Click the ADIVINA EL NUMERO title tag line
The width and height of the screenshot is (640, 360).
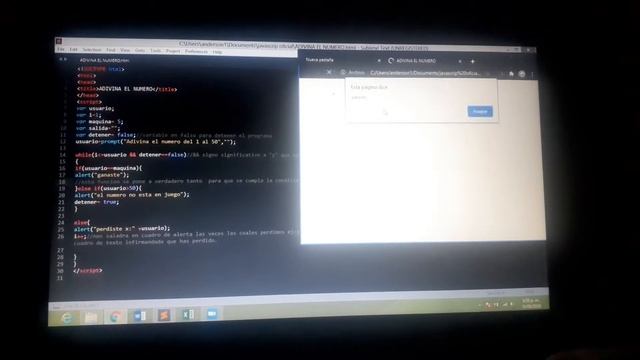(127, 89)
